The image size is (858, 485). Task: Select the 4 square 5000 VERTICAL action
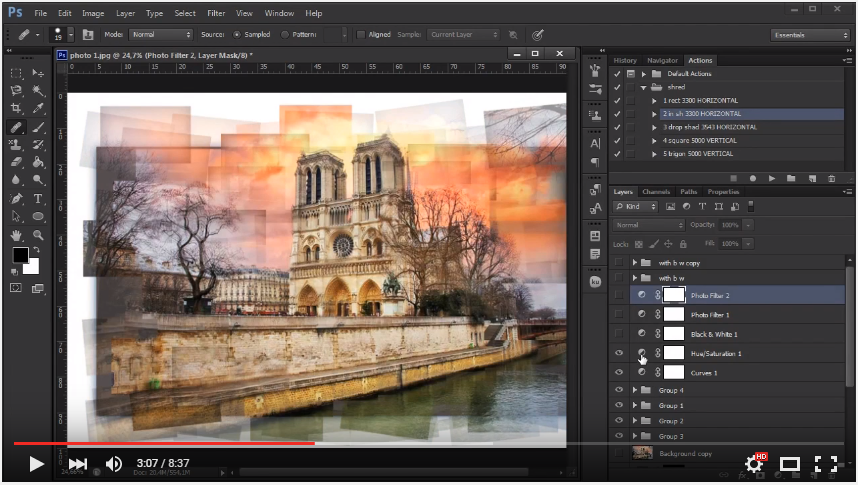tap(700, 140)
